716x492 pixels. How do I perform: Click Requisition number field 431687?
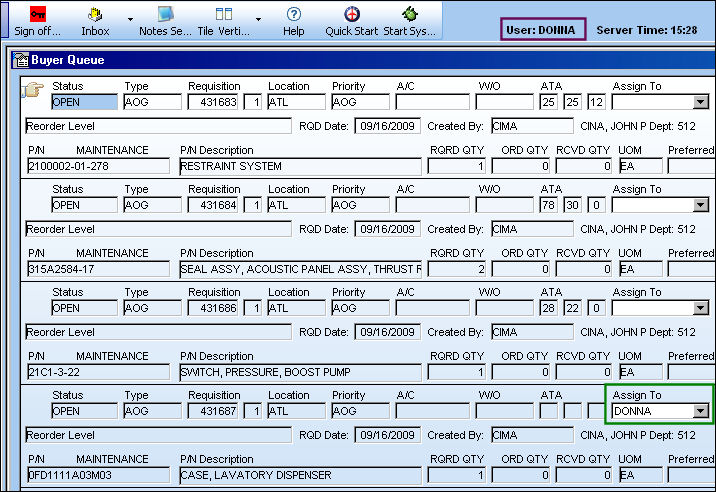tap(213, 411)
